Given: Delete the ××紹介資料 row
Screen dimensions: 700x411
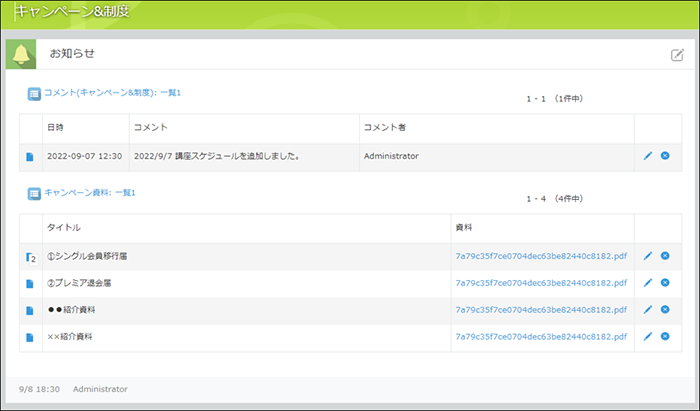Looking at the screenshot, I should pos(665,336).
